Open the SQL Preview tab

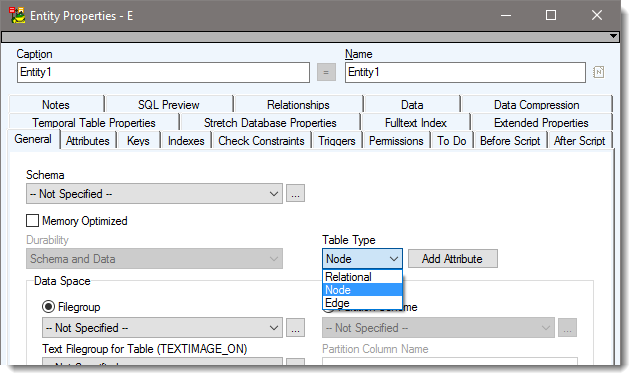(168, 105)
